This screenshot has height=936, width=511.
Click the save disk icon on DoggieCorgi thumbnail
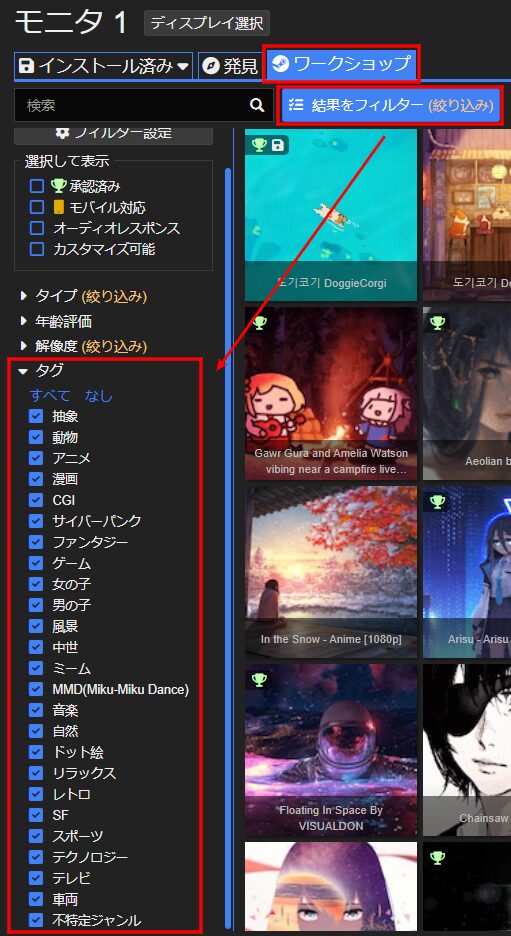[278, 145]
